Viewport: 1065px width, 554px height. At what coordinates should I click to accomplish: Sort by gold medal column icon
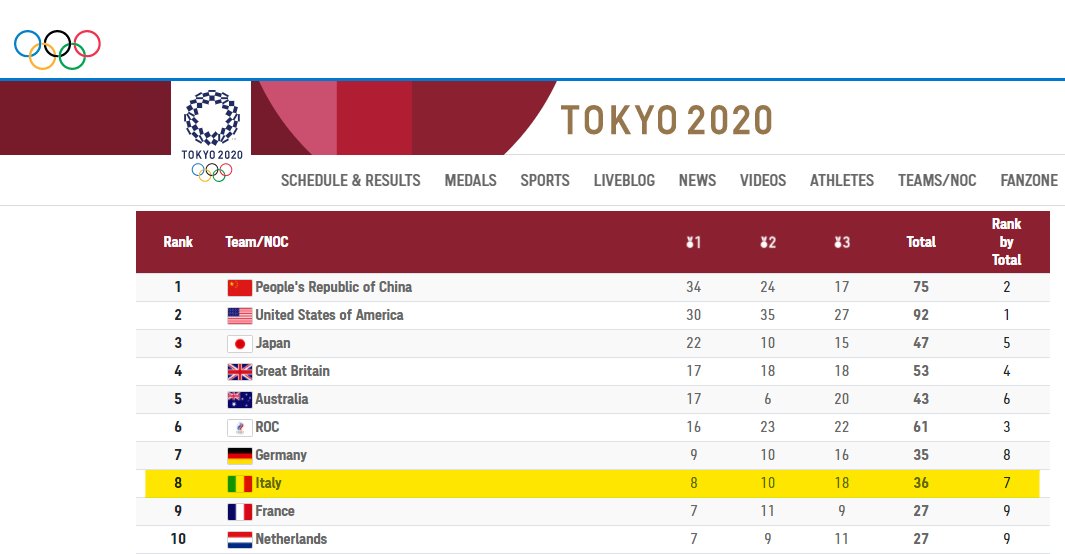pyautogui.click(x=693, y=242)
